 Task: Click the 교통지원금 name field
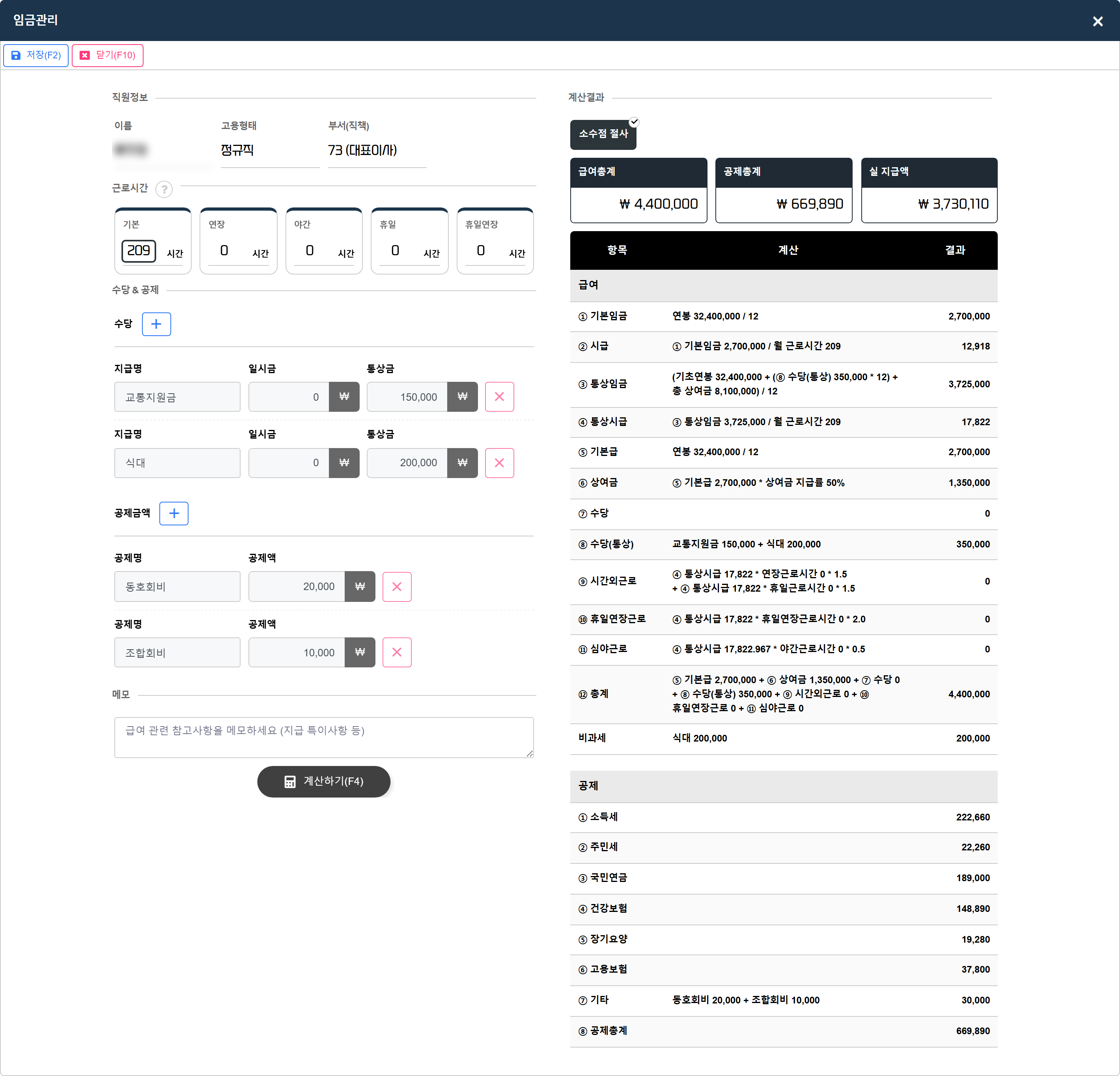coord(177,396)
